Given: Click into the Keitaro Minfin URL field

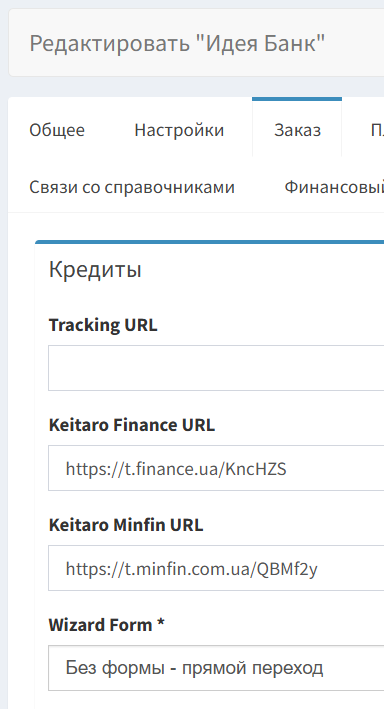Looking at the screenshot, I should click(x=216, y=568).
